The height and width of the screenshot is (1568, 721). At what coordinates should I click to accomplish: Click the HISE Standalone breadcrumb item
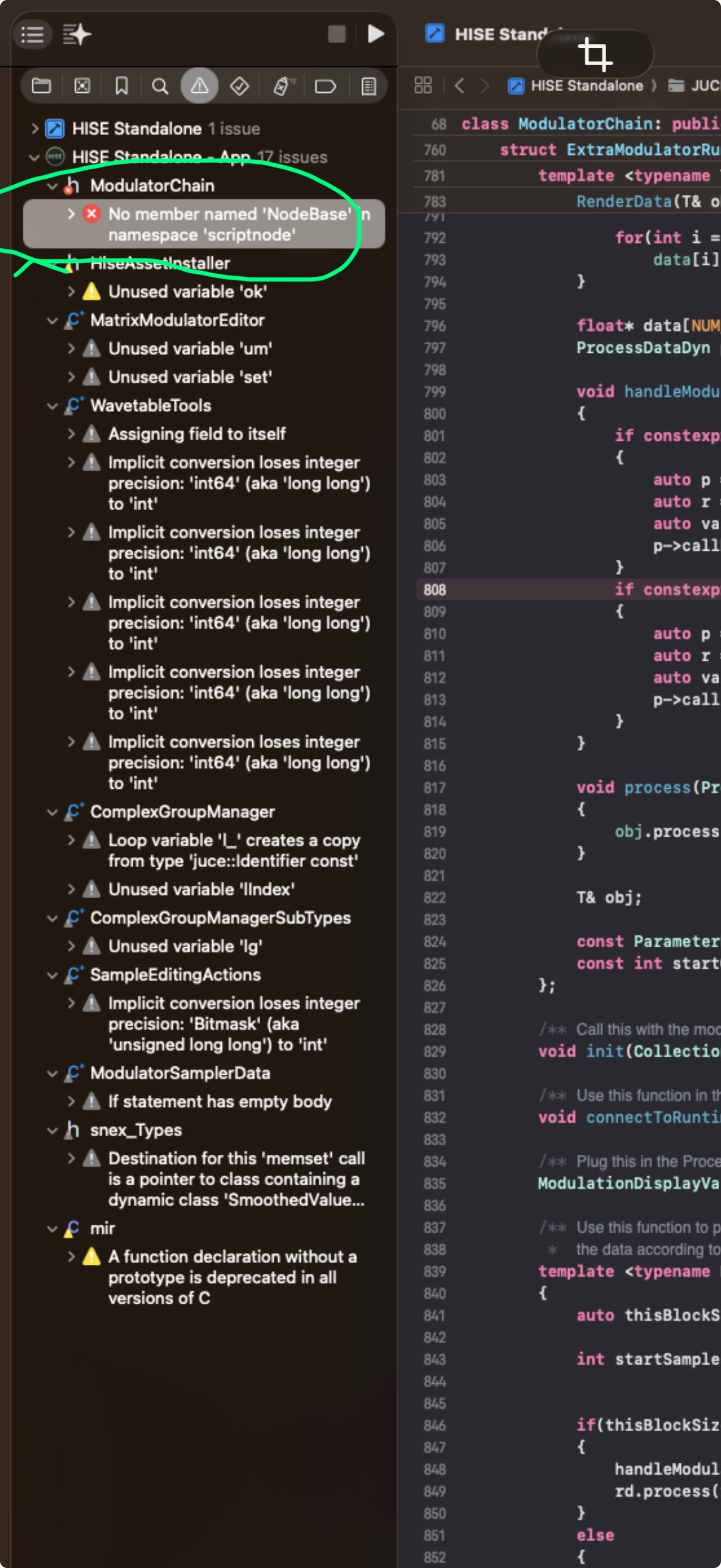pos(586,86)
